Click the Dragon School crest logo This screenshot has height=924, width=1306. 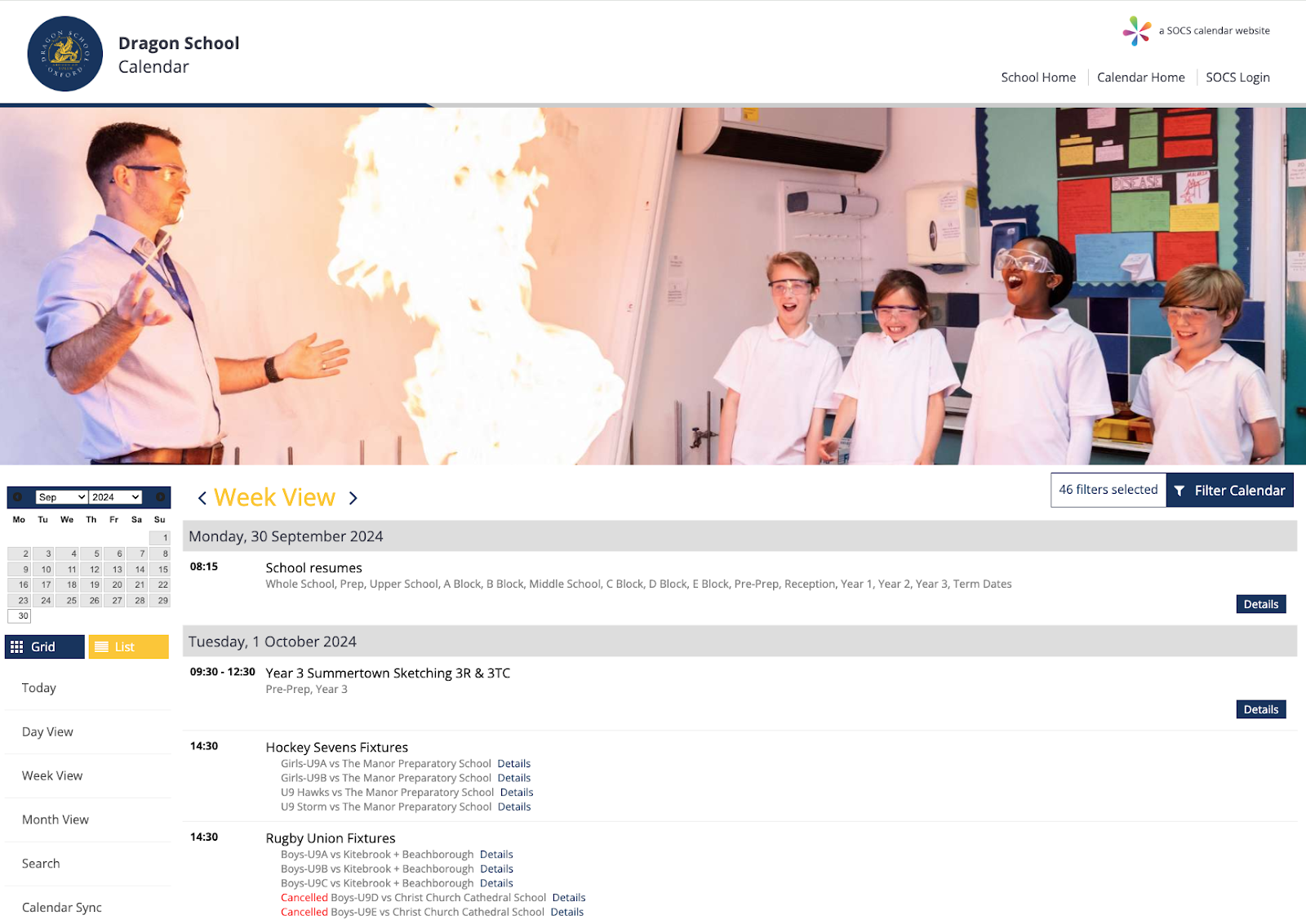[65, 54]
